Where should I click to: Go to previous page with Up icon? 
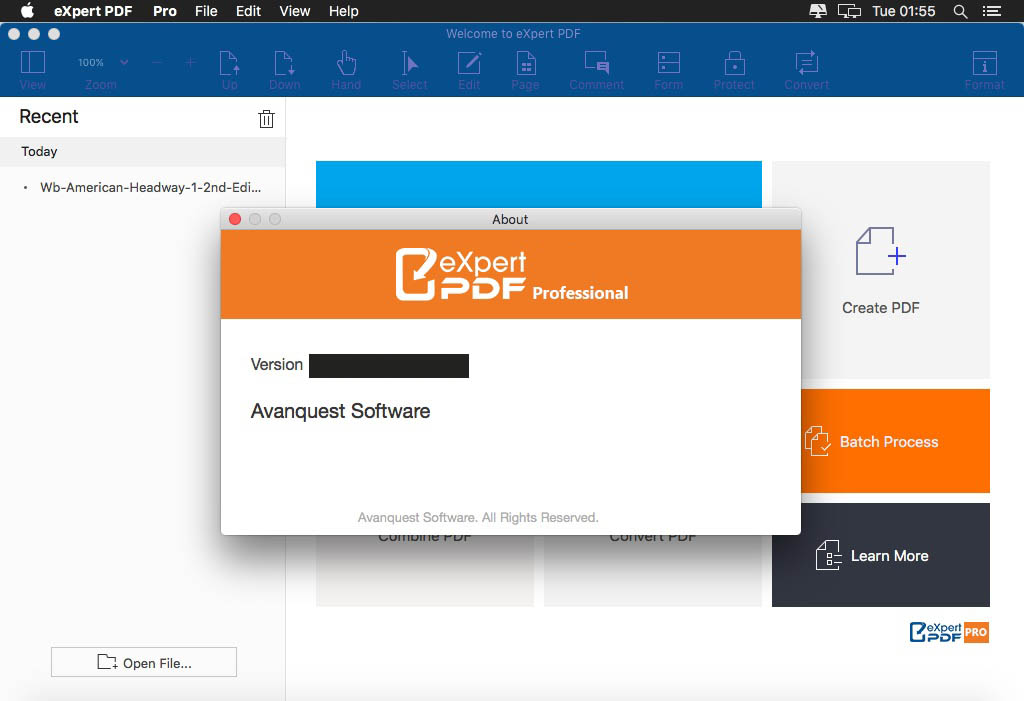click(x=229, y=63)
